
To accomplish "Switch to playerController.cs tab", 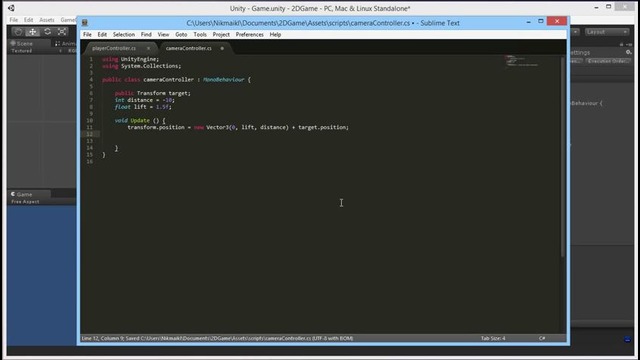I will [114, 48].
